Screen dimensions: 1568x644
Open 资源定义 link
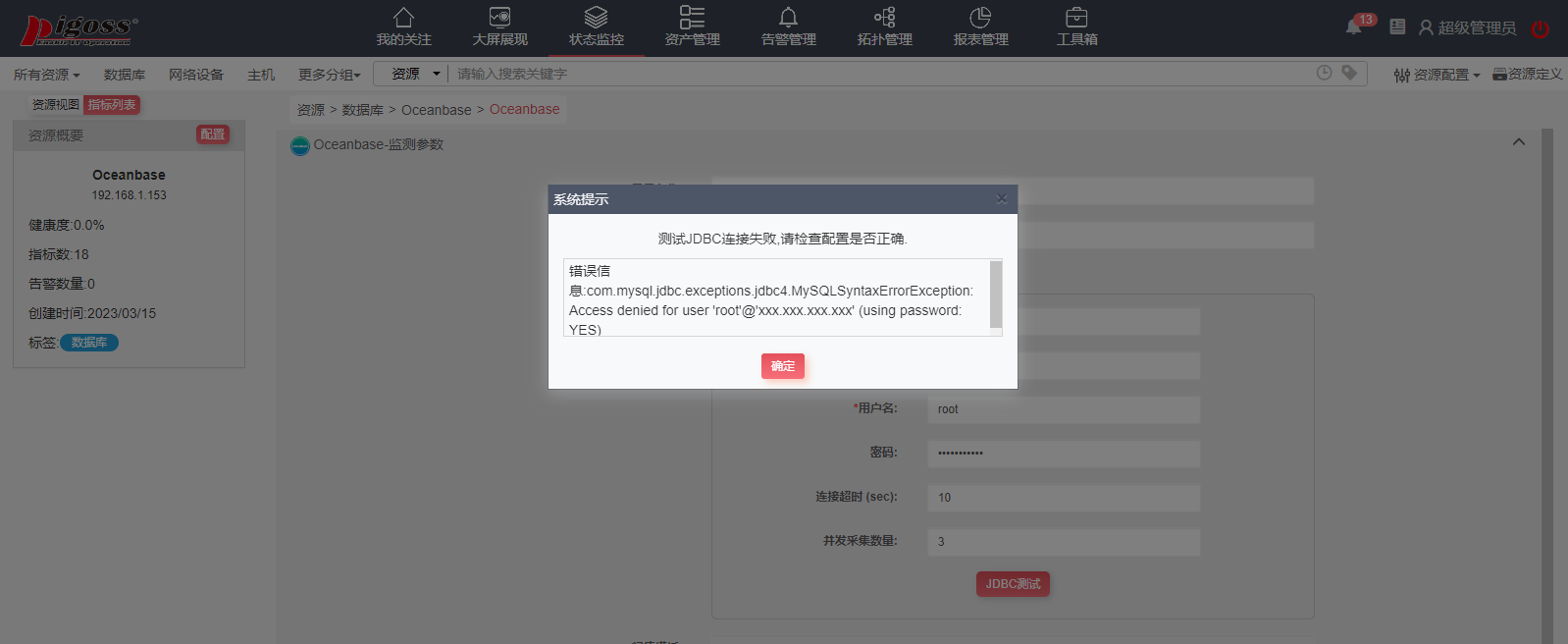pyautogui.click(x=1528, y=75)
